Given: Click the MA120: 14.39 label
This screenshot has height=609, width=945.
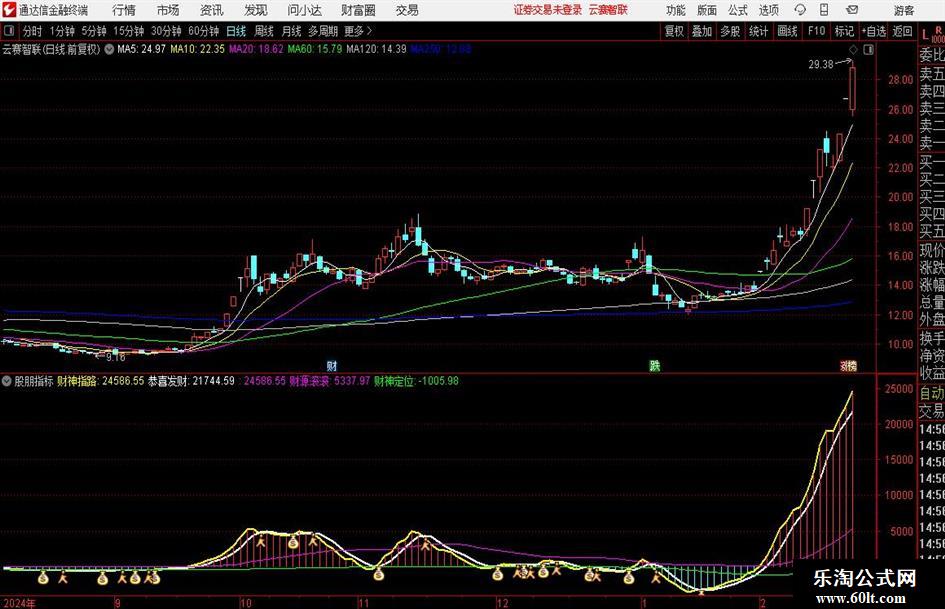Looking at the screenshot, I should point(377,49).
